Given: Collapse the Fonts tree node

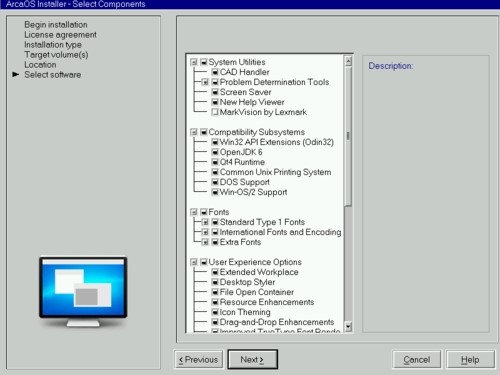Looking at the screenshot, I should click(x=194, y=212).
